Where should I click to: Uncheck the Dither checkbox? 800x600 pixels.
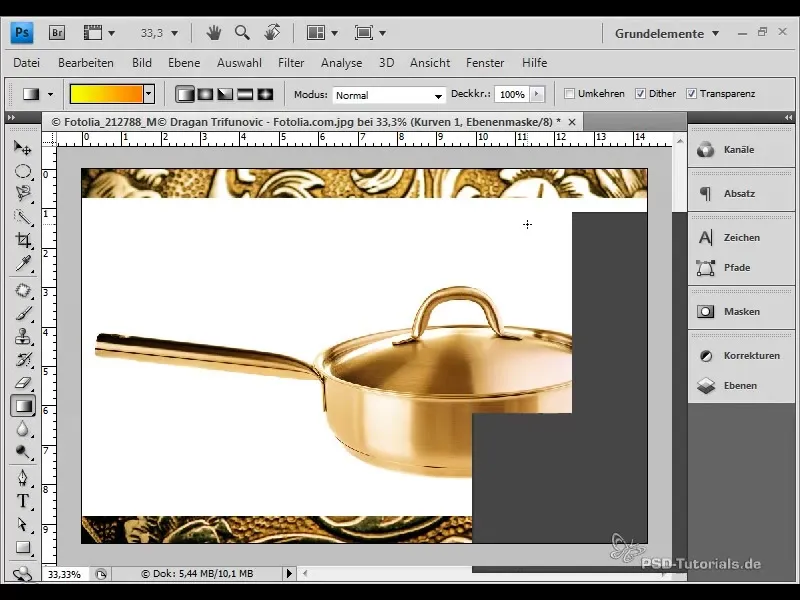tap(640, 94)
